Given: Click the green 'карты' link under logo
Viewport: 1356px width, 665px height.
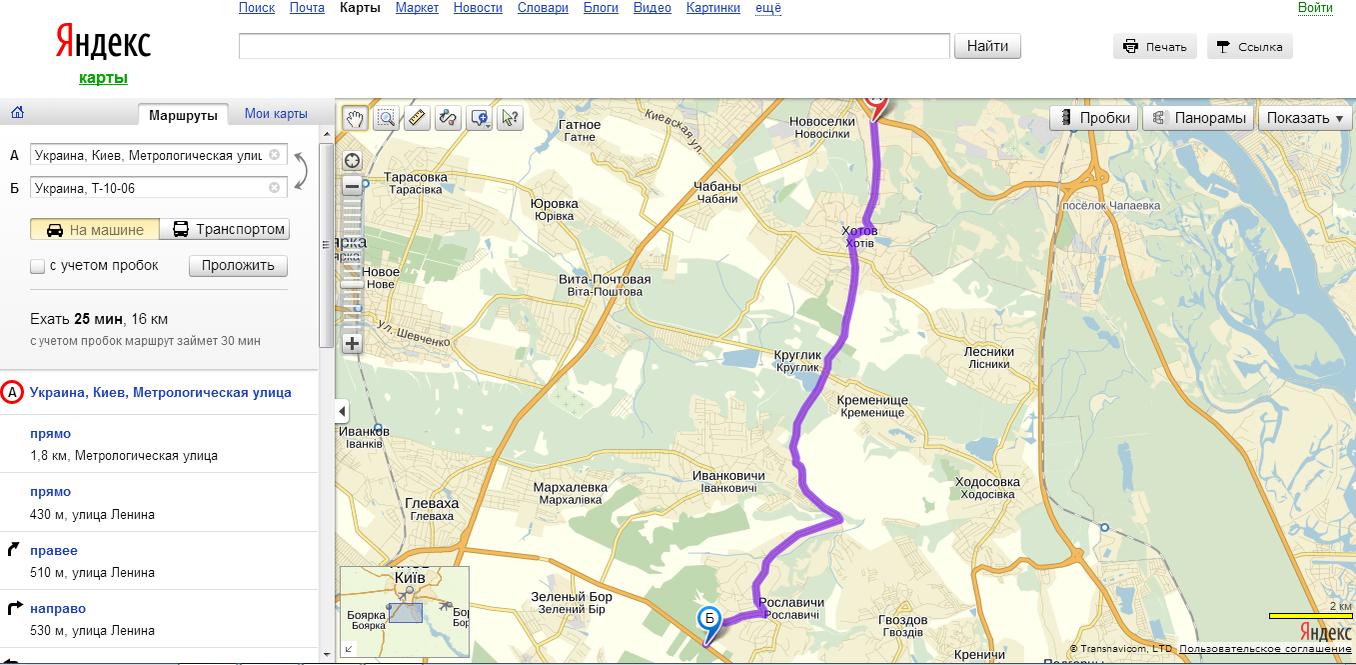Looking at the screenshot, I should pos(103,78).
